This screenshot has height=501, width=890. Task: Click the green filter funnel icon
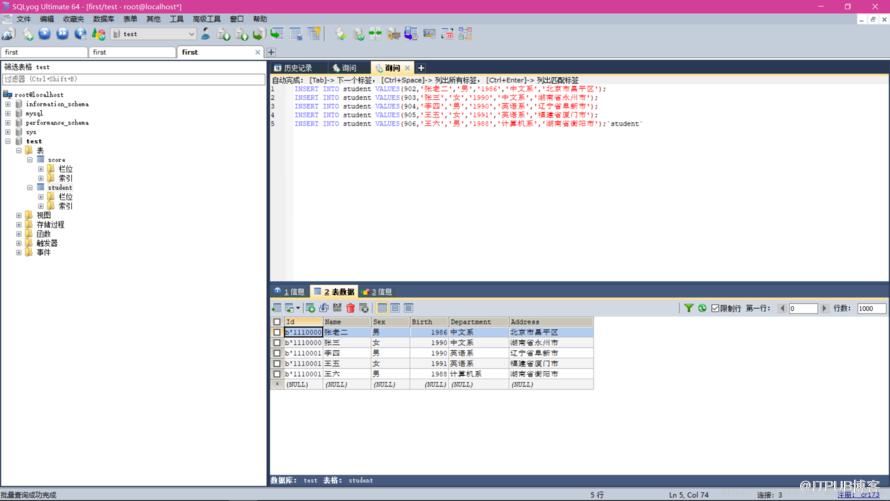tap(689, 308)
